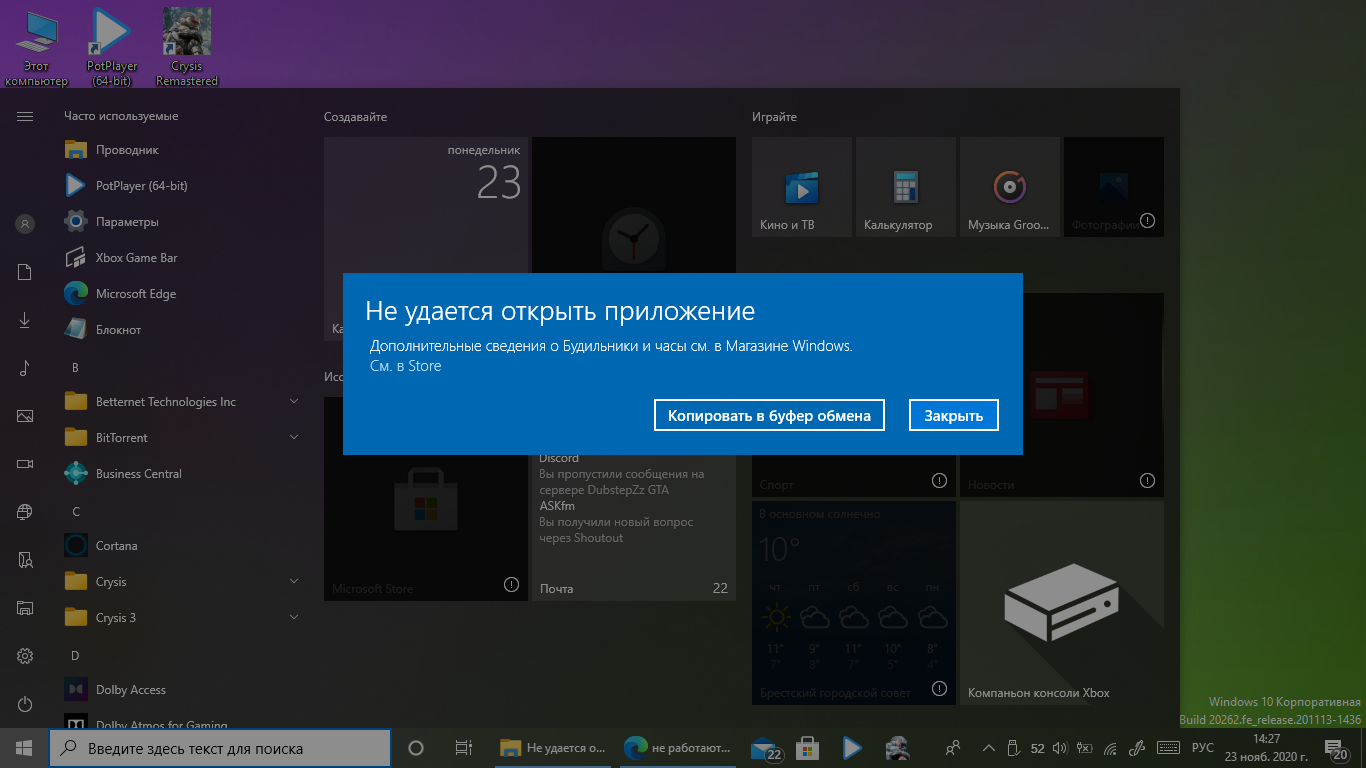Open Xbox Game Bar from the app list

[181, 258]
